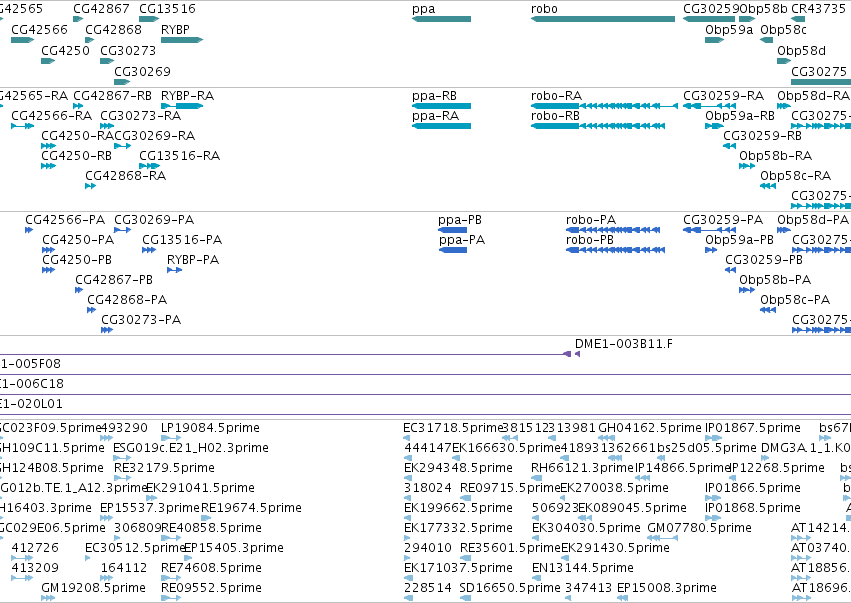Click the ppa-RB transcript
The image size is (851, 603).
click(441, 106)
